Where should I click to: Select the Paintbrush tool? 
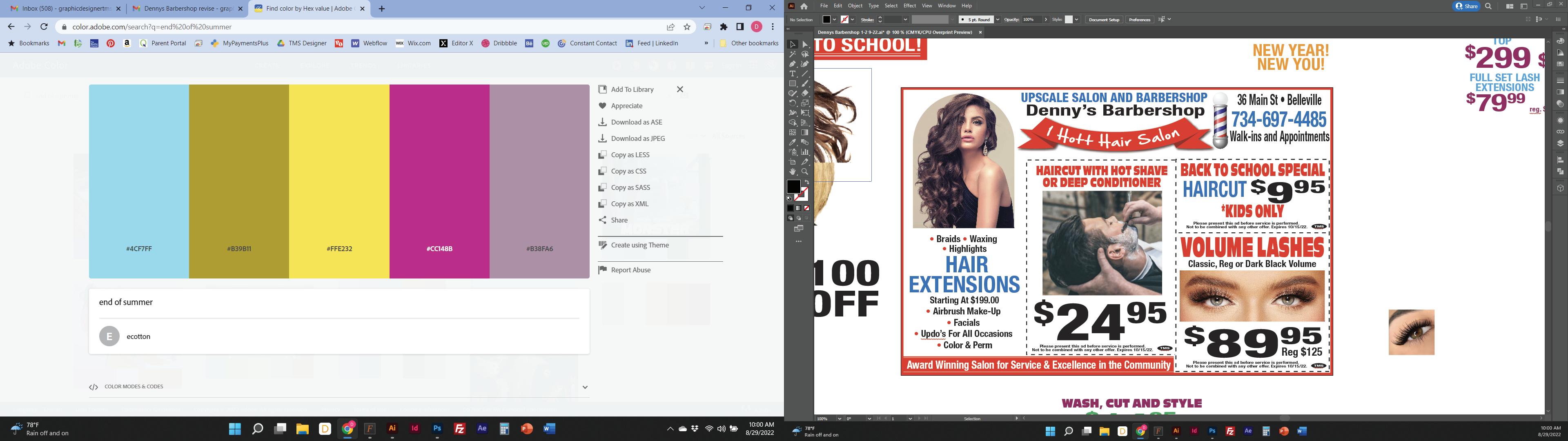[805, 83]
